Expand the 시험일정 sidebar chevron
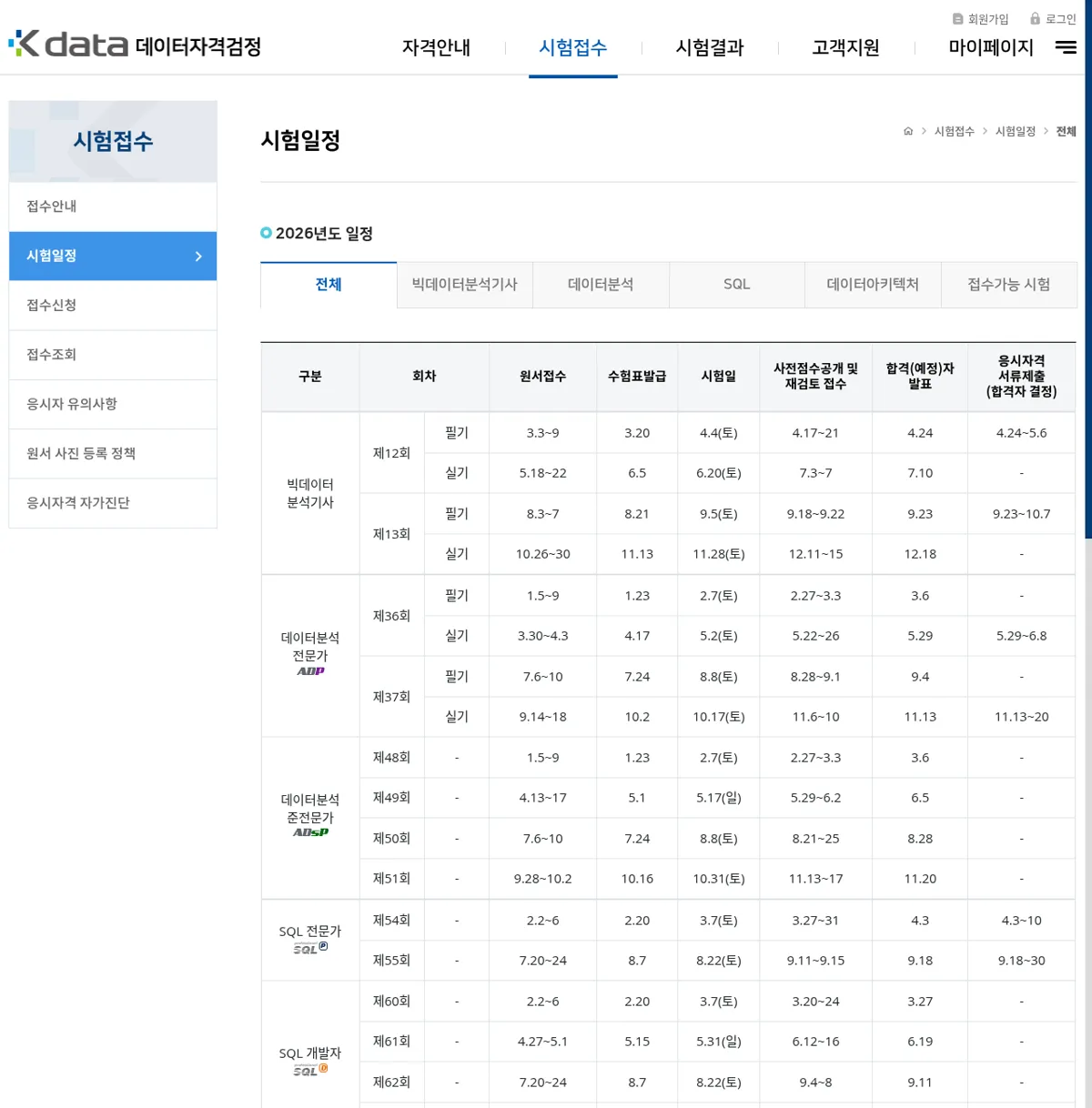1092x1108 pixels. pyautogui.click(x=198, y=257)
